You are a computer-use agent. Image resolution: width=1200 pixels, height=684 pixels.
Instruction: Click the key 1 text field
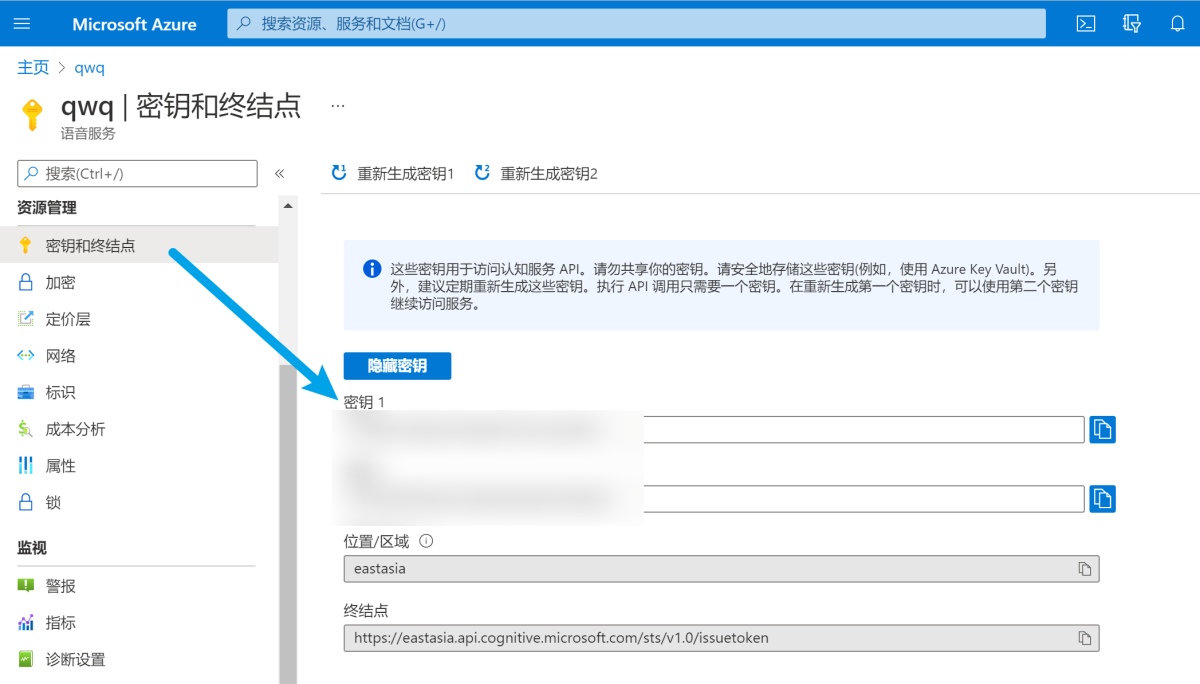pos(714,429)
